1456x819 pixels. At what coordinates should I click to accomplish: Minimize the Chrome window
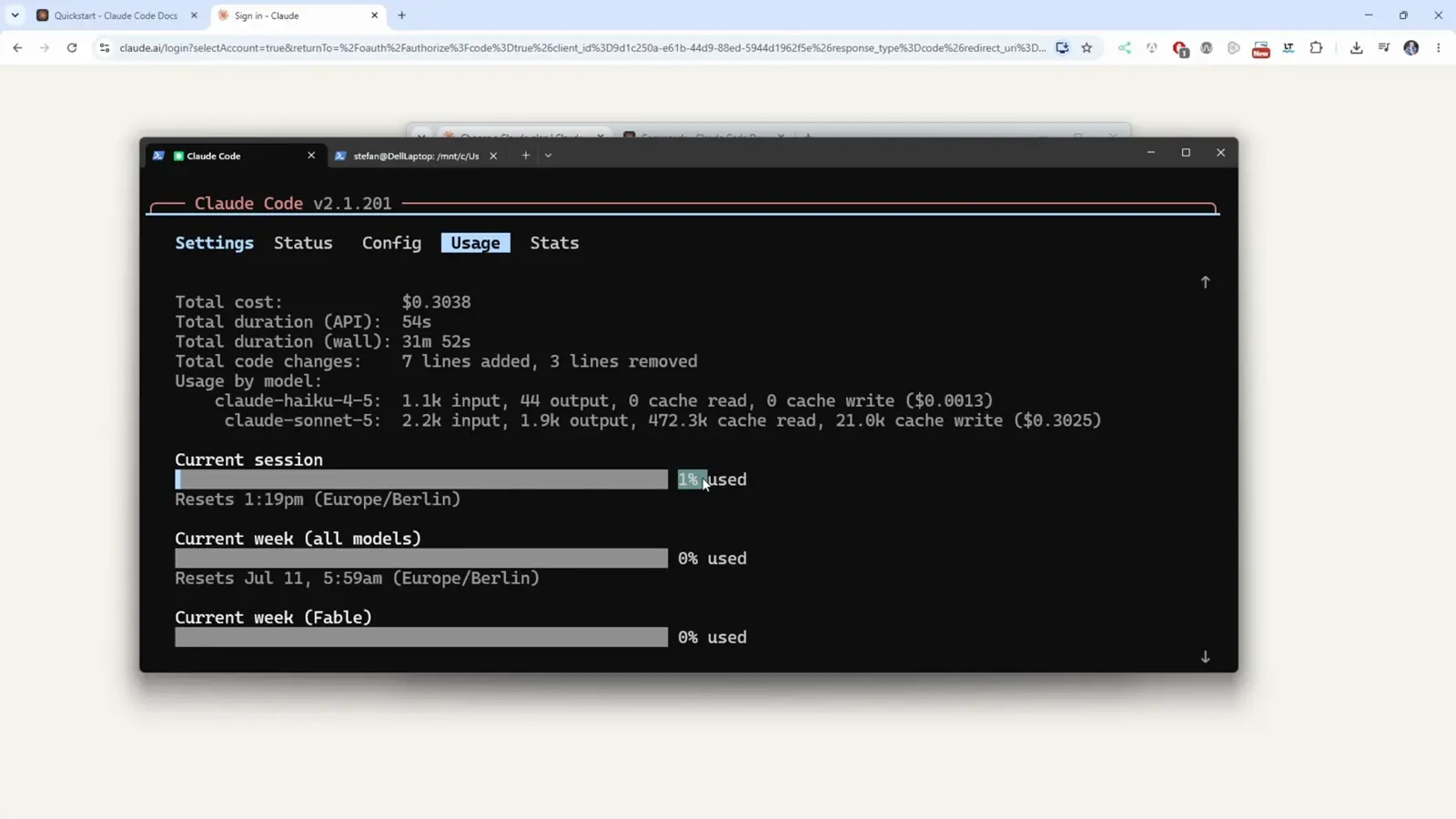[x=1369, y=15]
